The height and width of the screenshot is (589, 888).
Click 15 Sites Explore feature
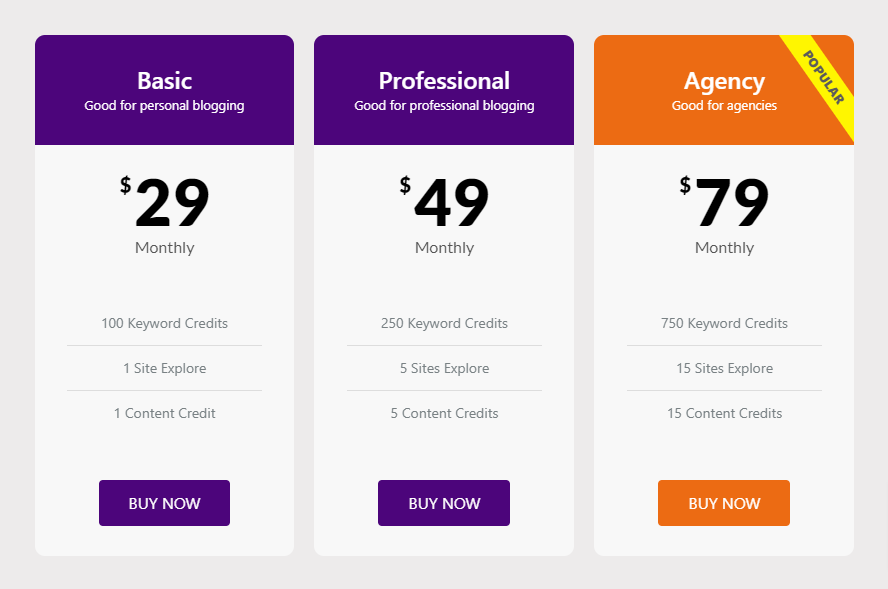pos(724,368)
